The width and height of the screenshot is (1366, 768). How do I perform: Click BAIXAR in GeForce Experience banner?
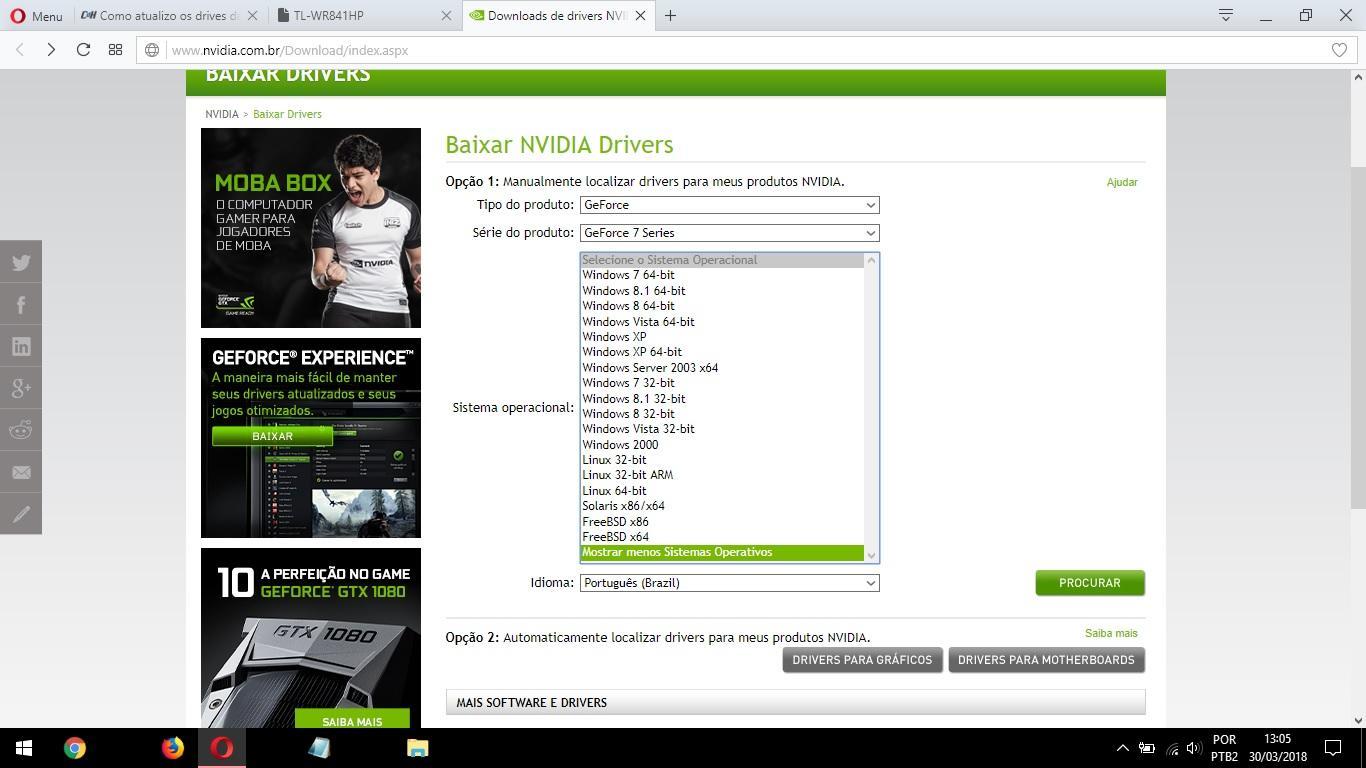coord(272,436)
